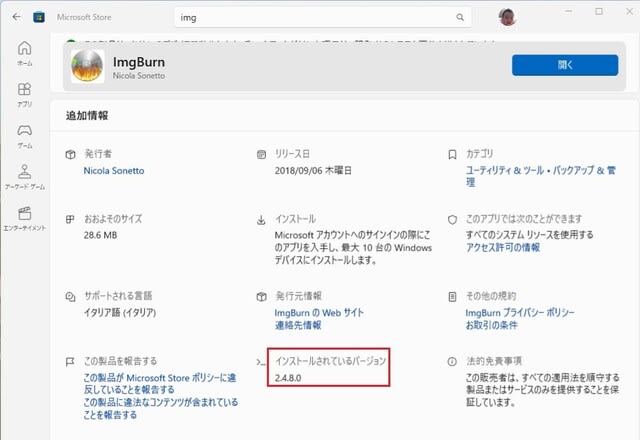Viewport: 640px width, 440px height.
Task: Open アクセス許可の情報 link
Action: click(x=503, y=247)
